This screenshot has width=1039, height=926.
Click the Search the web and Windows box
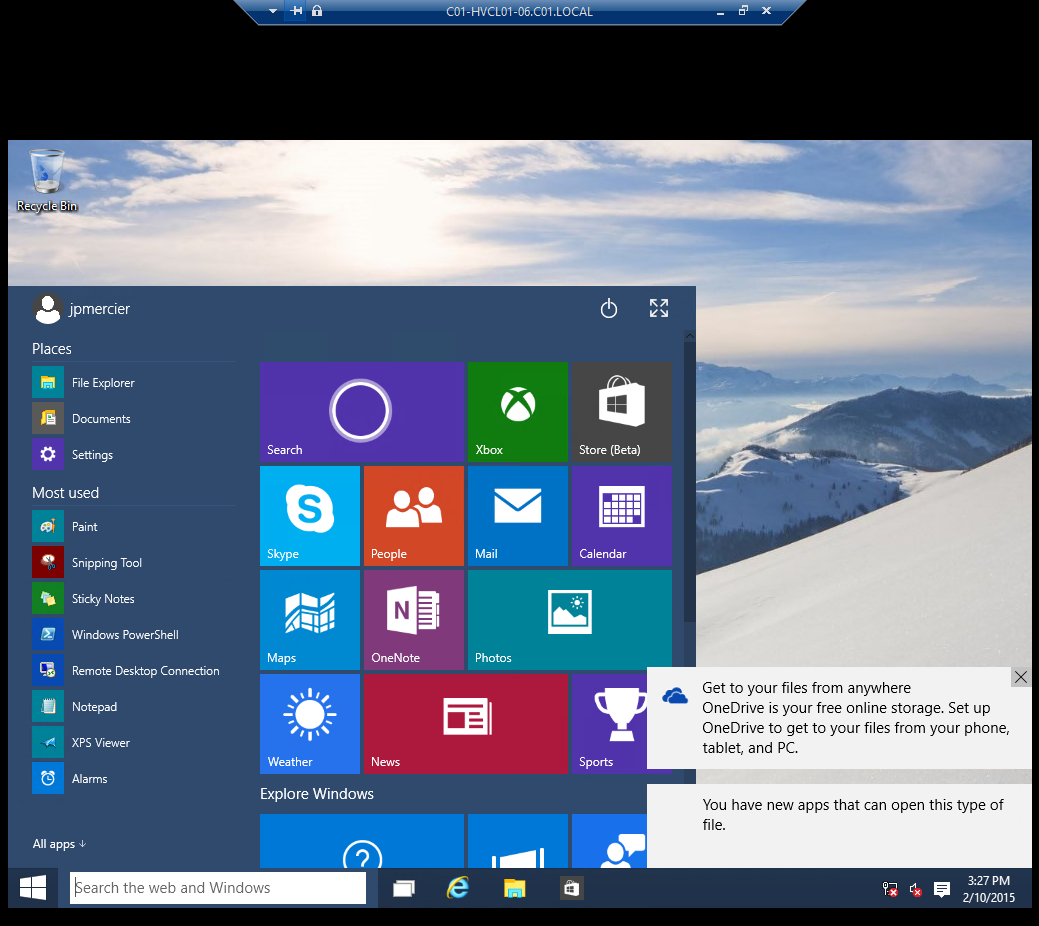pos(218,888)
